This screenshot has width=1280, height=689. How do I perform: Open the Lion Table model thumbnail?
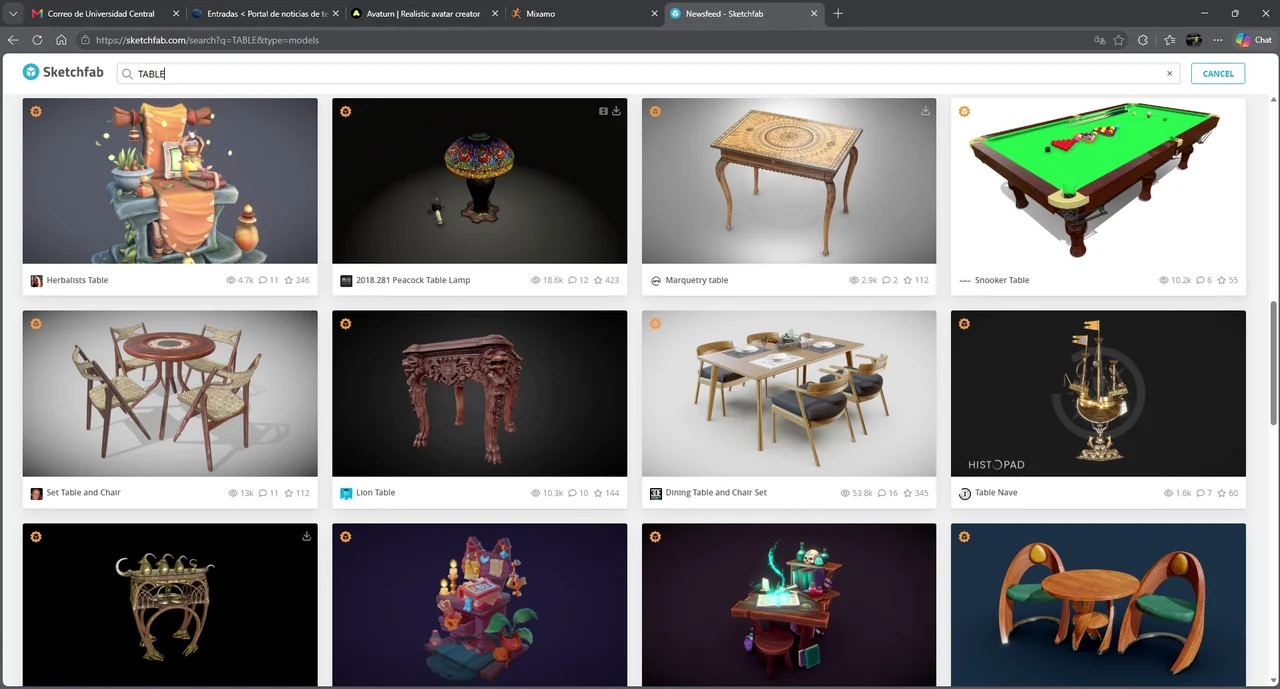pos(480,393)
